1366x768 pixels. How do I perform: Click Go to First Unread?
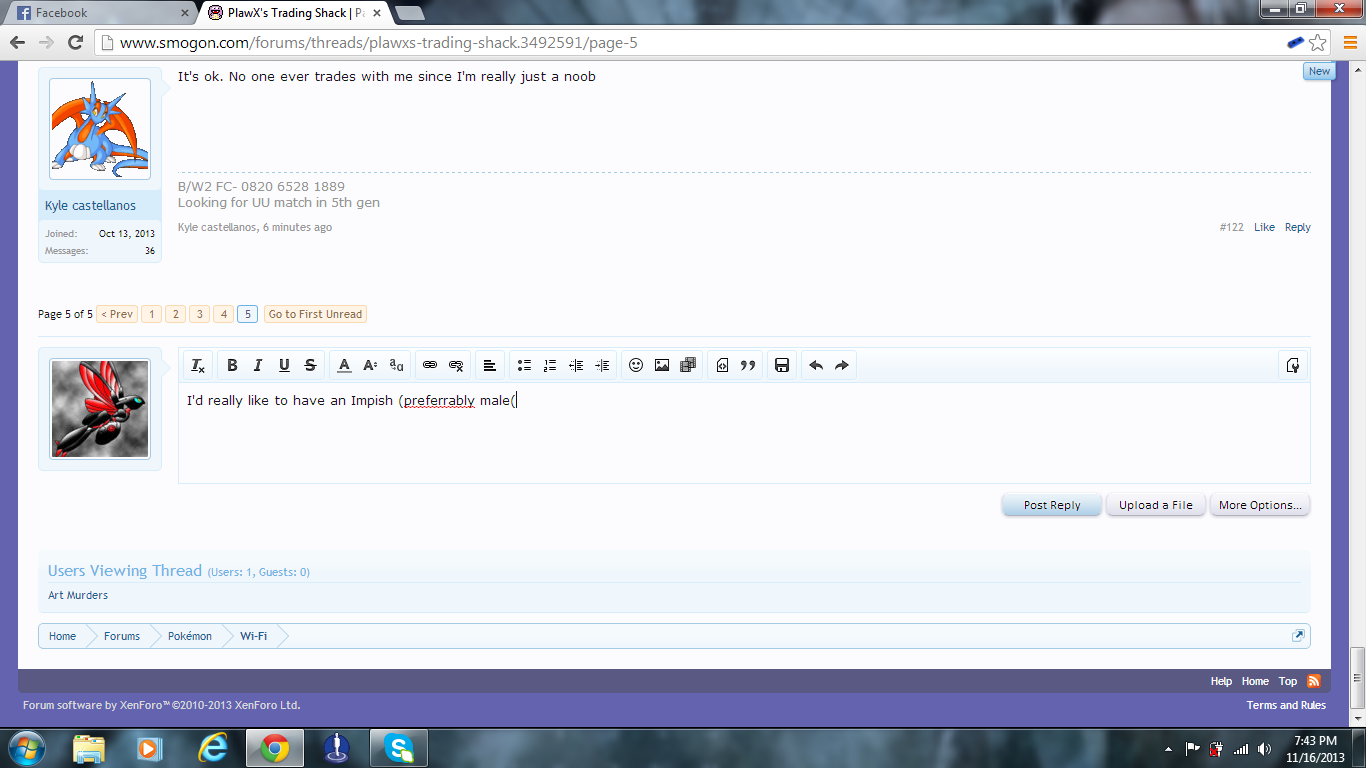tap(315, 314)
